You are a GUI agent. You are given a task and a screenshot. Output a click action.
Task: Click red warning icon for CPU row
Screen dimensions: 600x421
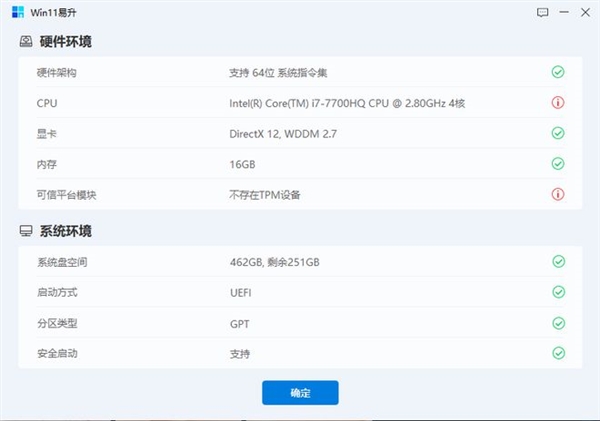click(558, 103)
